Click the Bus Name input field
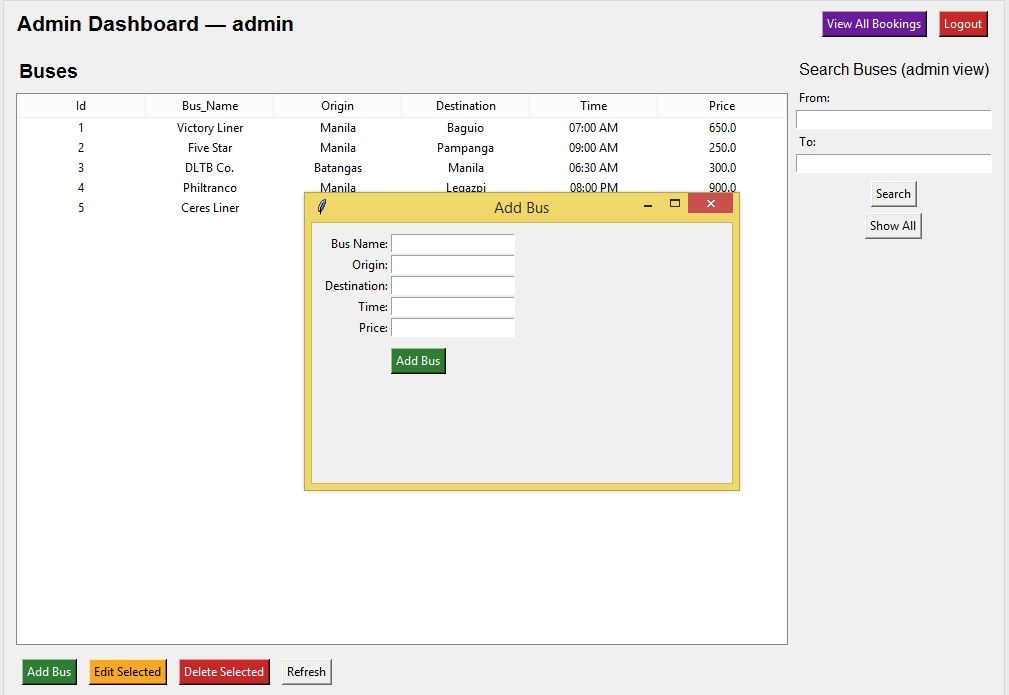 click(452, 244)
